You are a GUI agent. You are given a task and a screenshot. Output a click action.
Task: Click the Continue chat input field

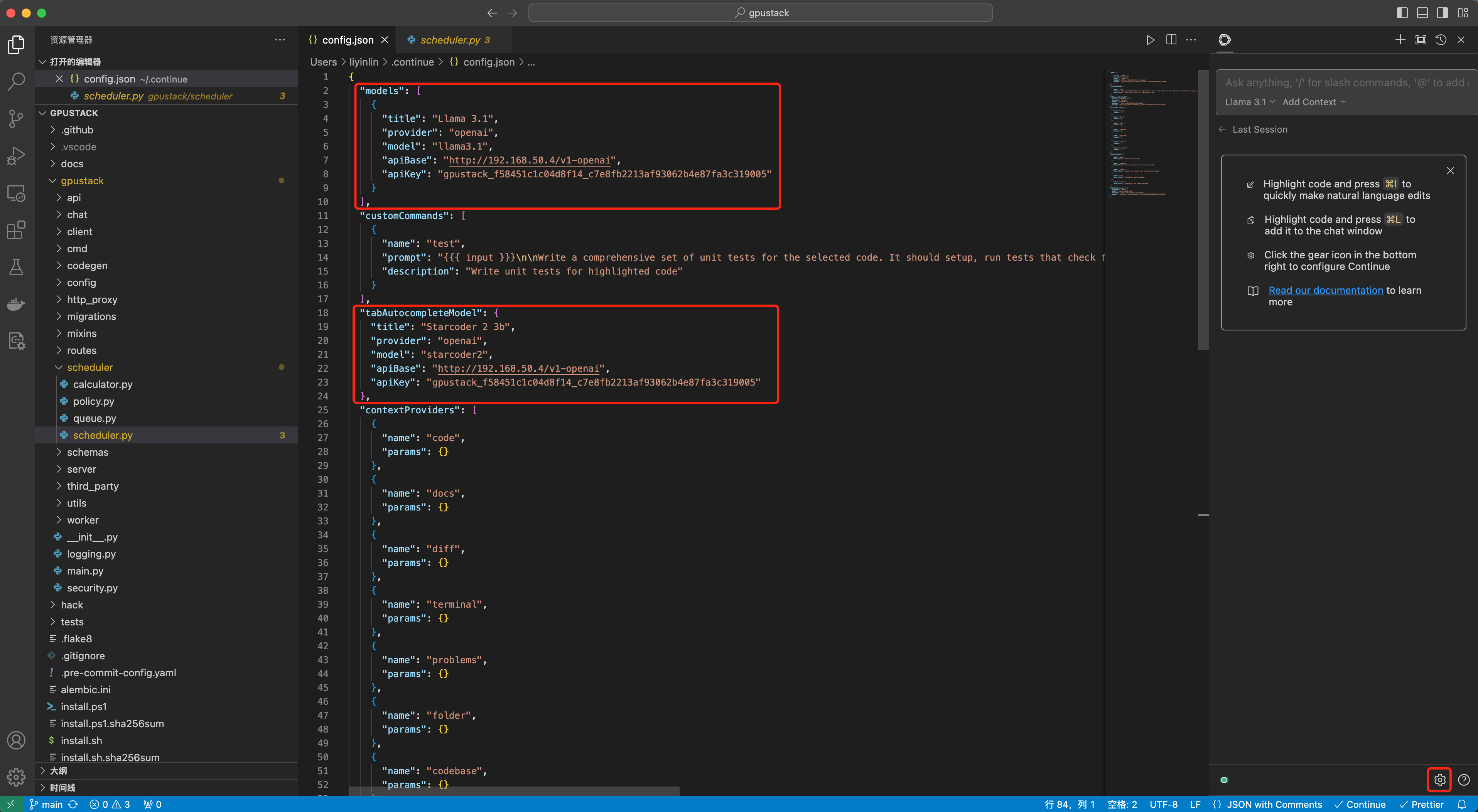(1343, 83)
